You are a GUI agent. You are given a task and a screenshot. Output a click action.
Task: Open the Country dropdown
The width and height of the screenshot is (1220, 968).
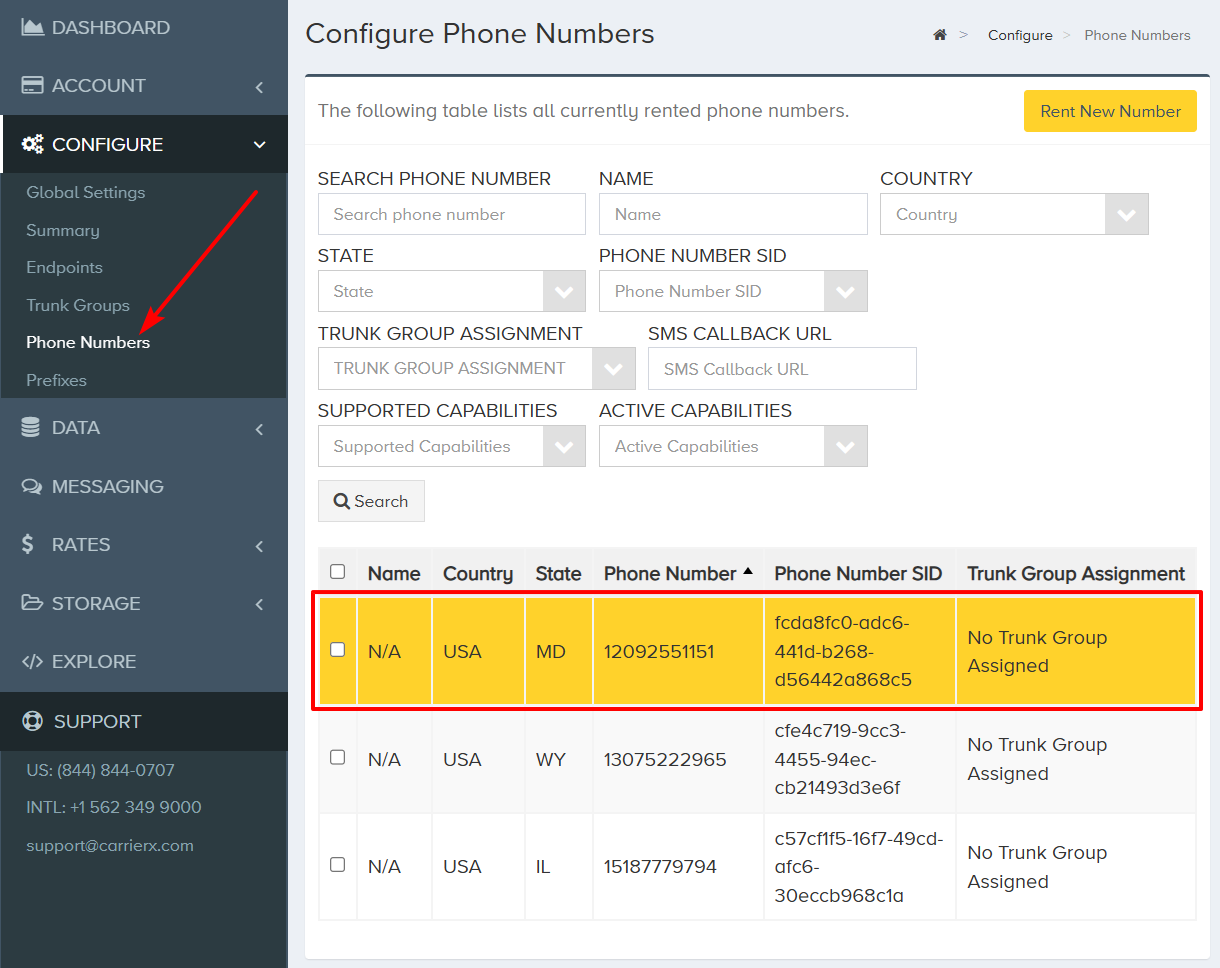click(x=1014, y=214)
